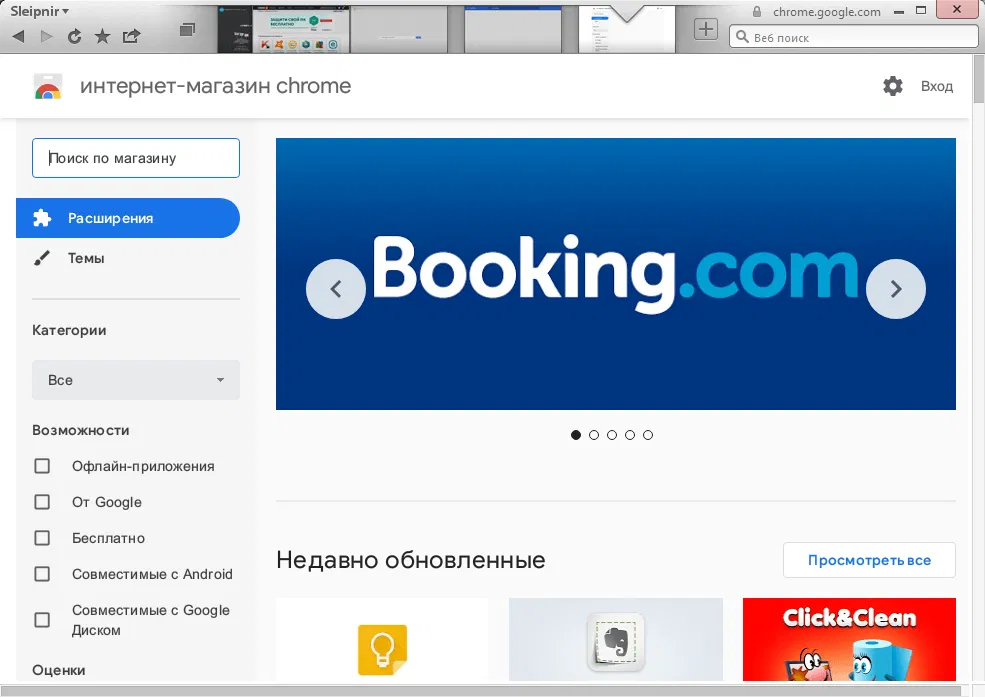Open the Click&Clean extension card
The width and height of the screenshot is (985, 697).
coord(849,639)
